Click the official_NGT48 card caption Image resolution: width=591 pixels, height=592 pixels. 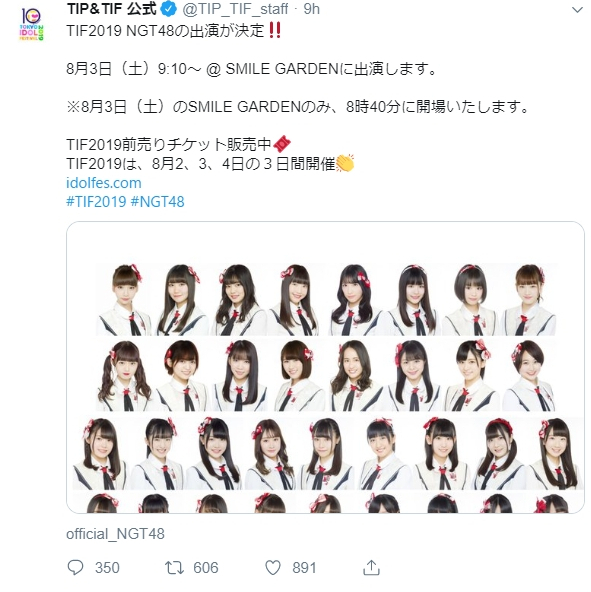116,534
